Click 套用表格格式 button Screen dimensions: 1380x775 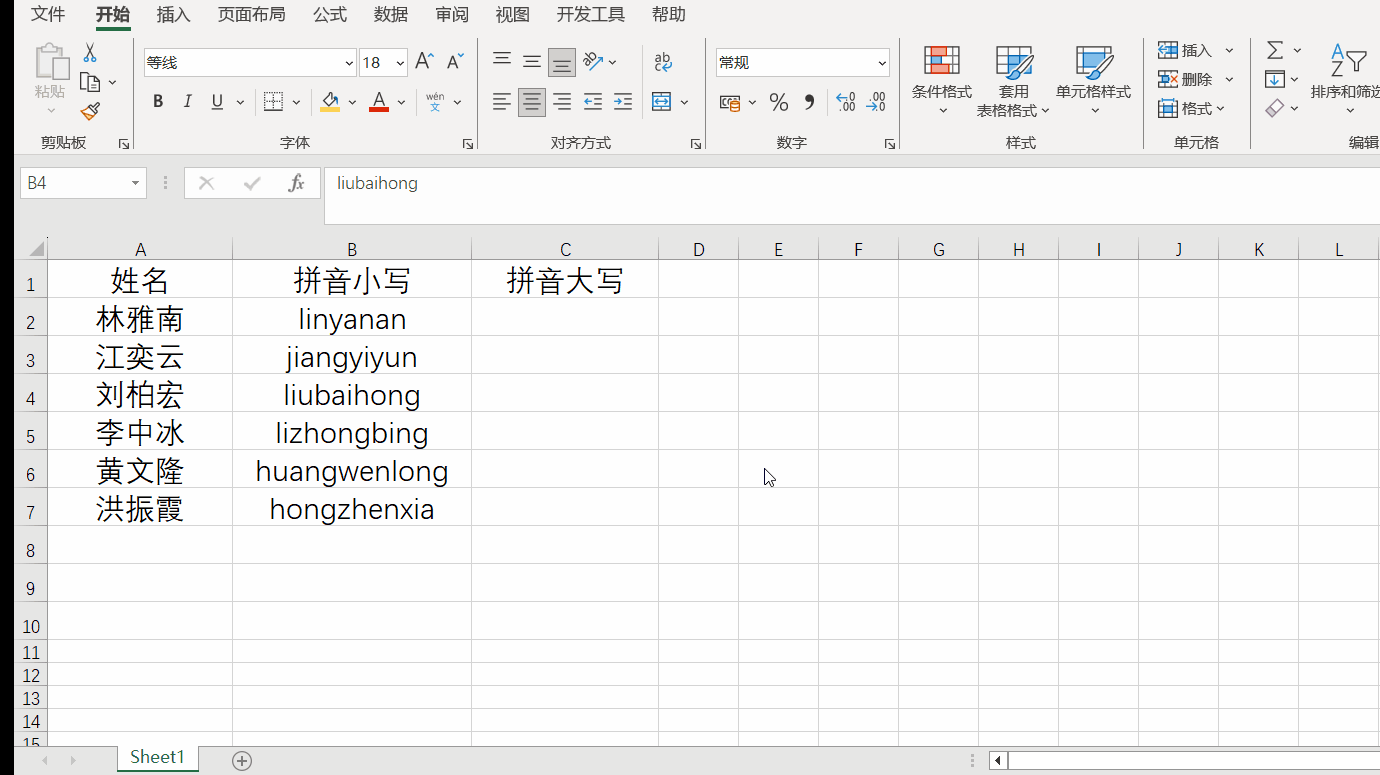click(1014, 81)
